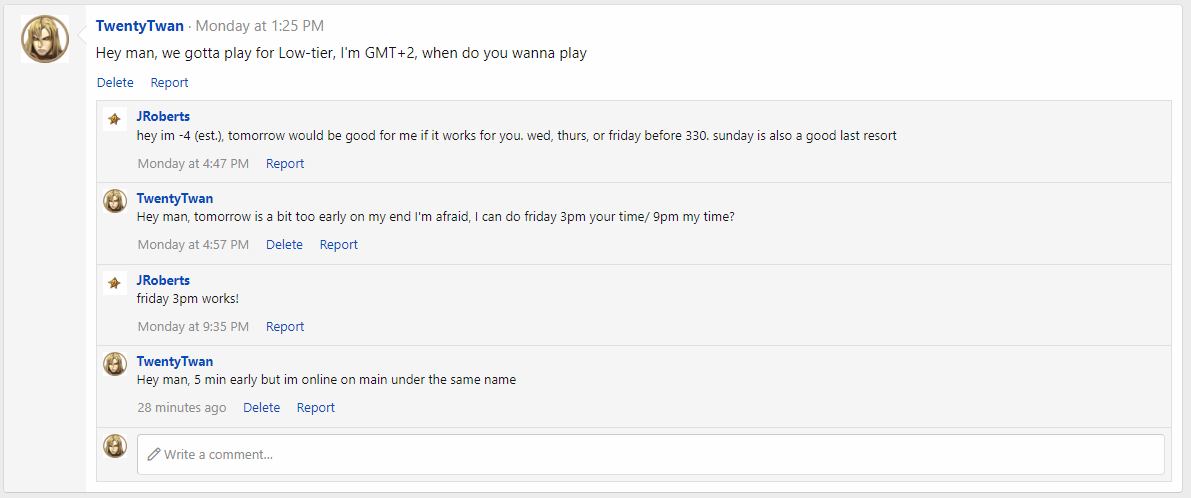Delete the comment posted Monday at 4:57 PM
This screenshot has width=1191, height=498.
click(x=284, y=245)
